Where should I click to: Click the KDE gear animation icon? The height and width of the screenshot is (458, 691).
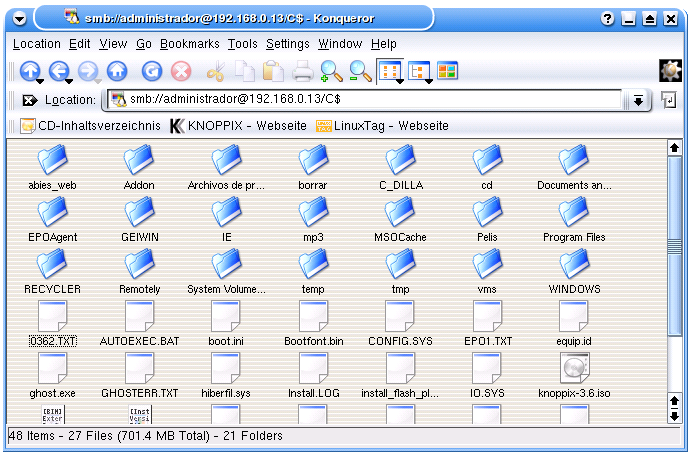[x=669, y=71]
